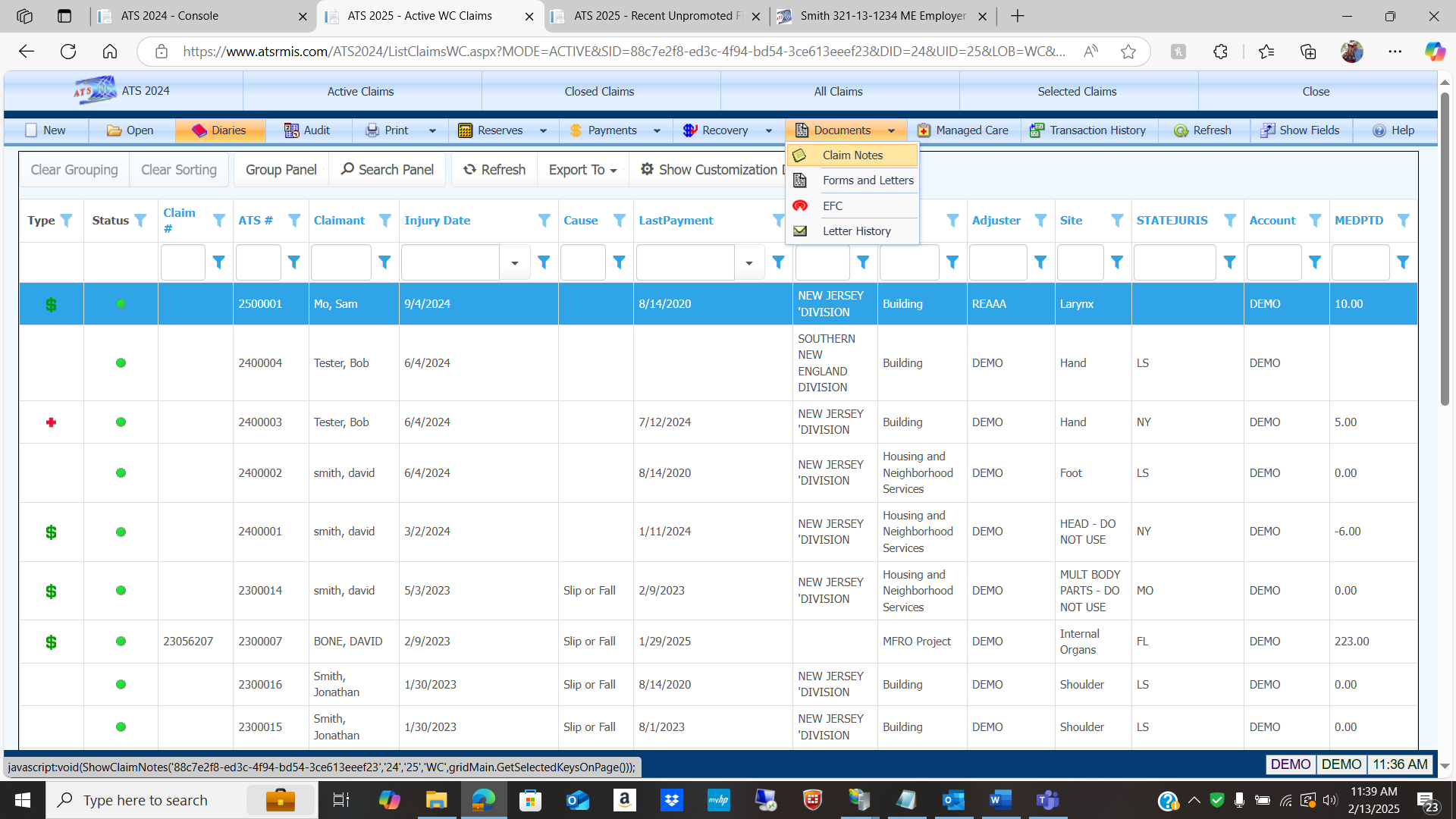Image resolution: width=1456 pixels, height=819 pixels.
Task: Switch to the Closed Claims tab
Action: (599, 92)
